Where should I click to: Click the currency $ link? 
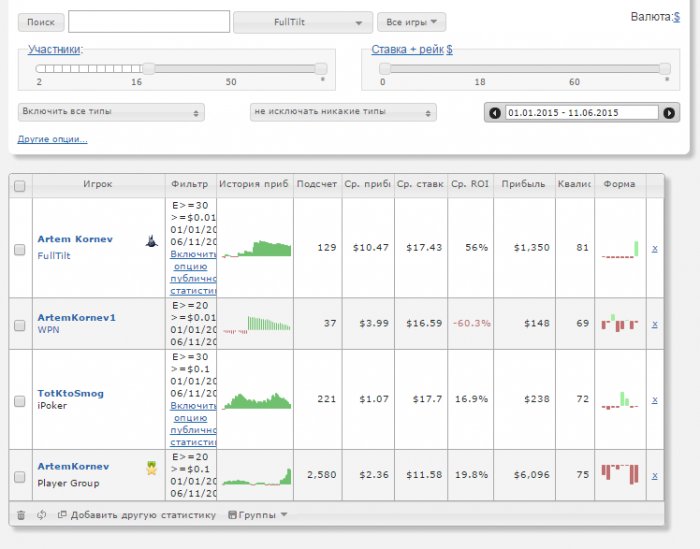(x=677, y=17)
